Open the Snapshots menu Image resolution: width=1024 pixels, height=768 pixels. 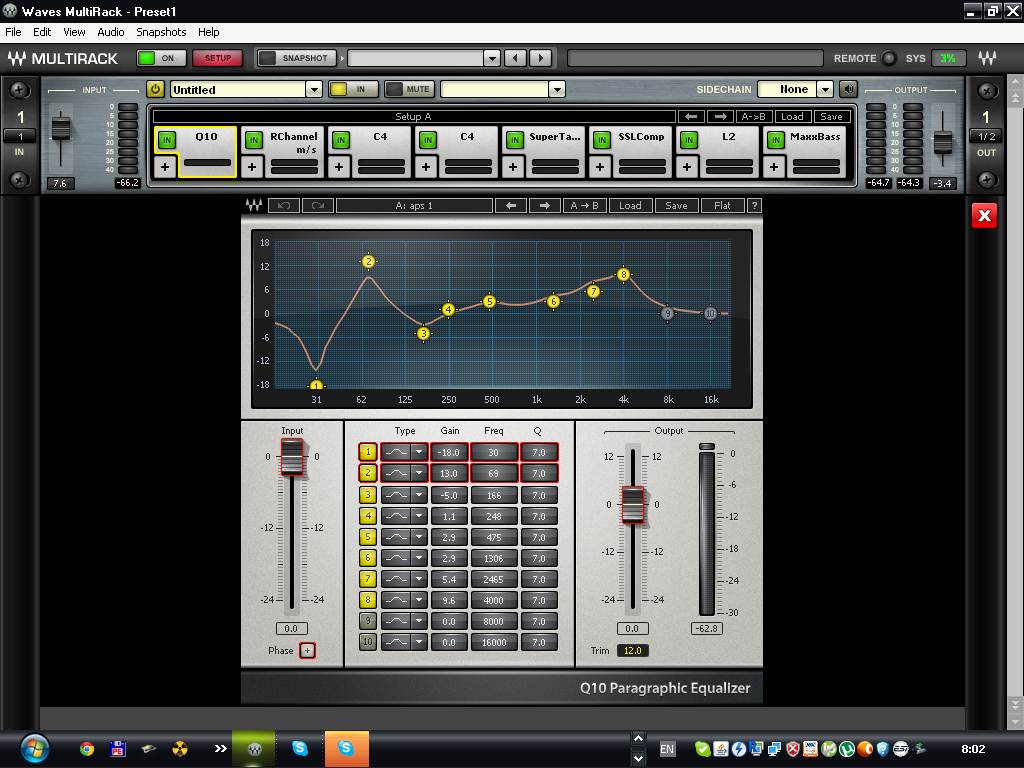tap(161, 32)
